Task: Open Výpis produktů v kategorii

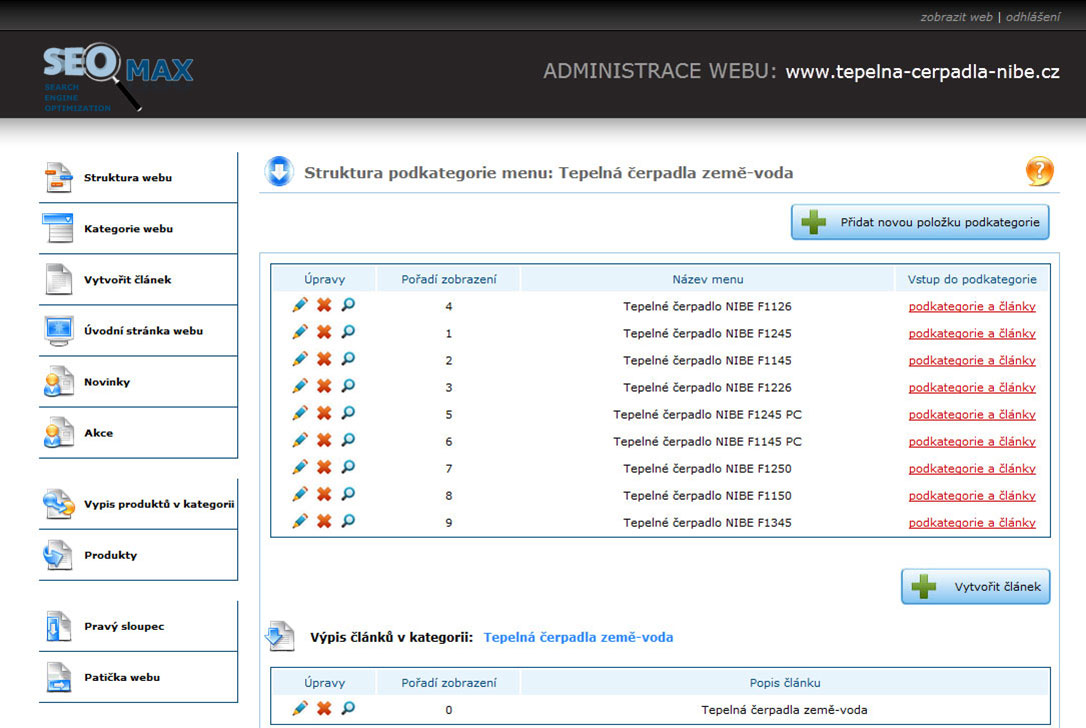Action: (138, 504)
